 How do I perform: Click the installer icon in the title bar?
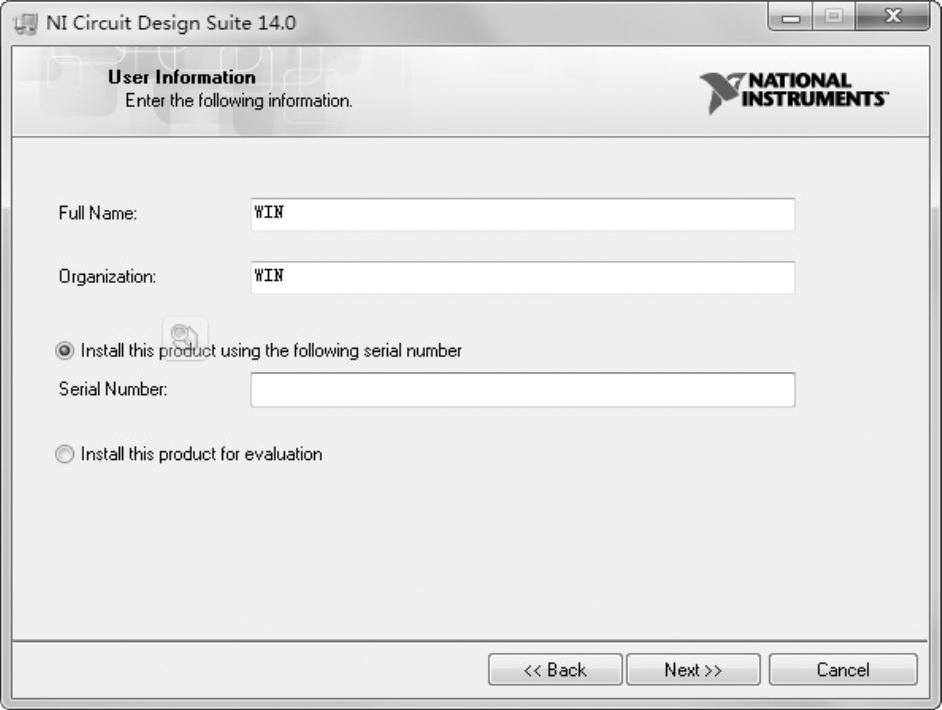pyautogui.click(x=25, y=23)
